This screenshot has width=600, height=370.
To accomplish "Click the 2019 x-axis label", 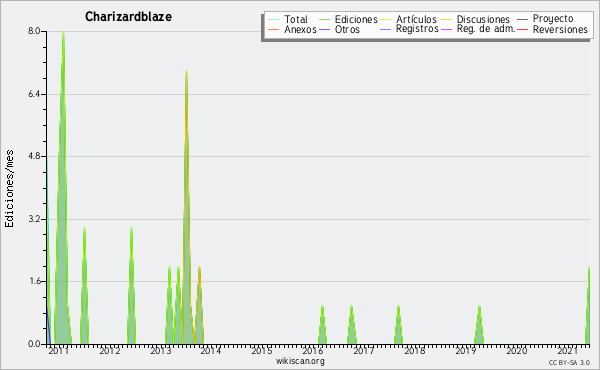I will (x=465, y=351).
